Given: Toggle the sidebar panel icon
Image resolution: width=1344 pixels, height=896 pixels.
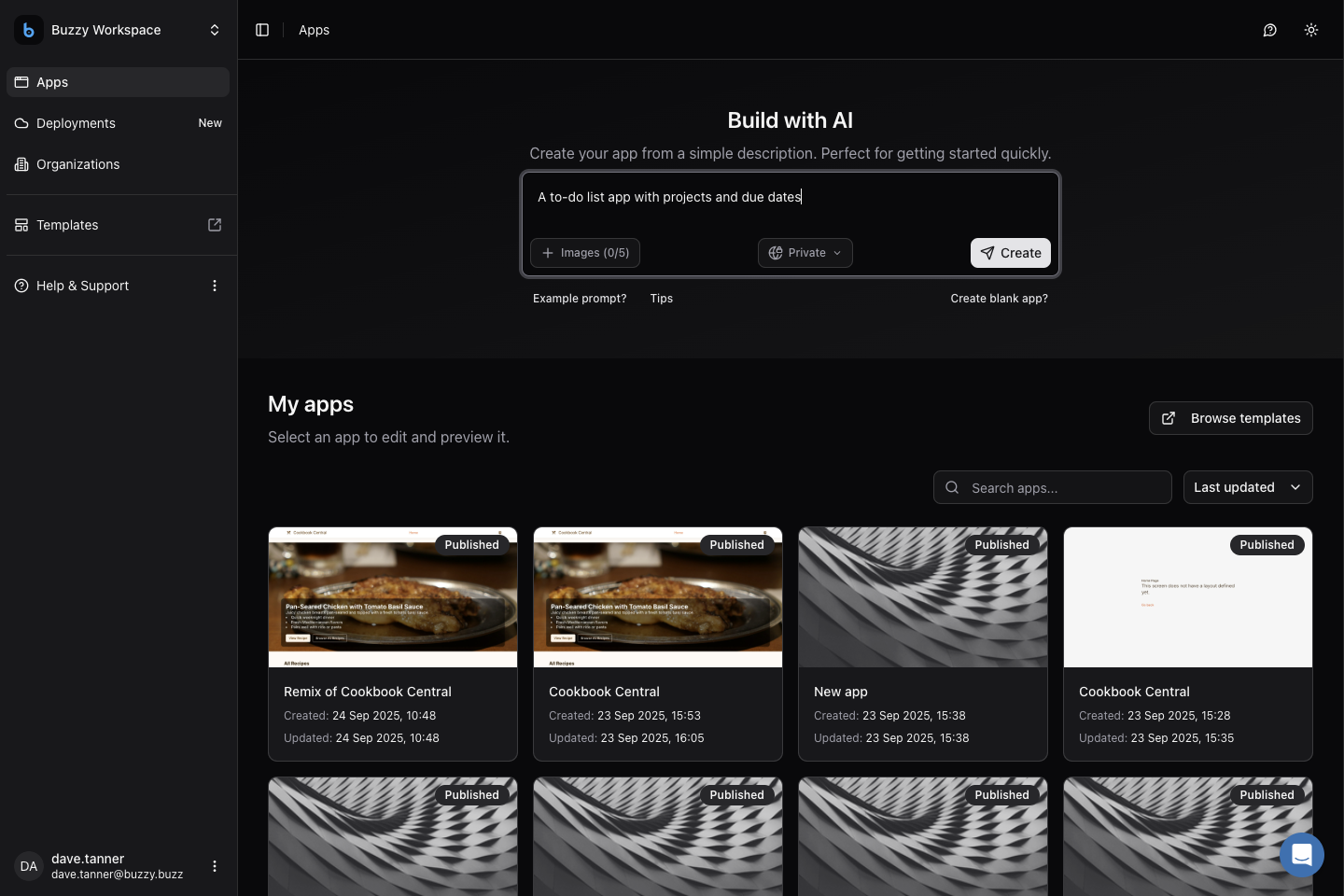Looking at the screenshot, I should pos(262,30).
